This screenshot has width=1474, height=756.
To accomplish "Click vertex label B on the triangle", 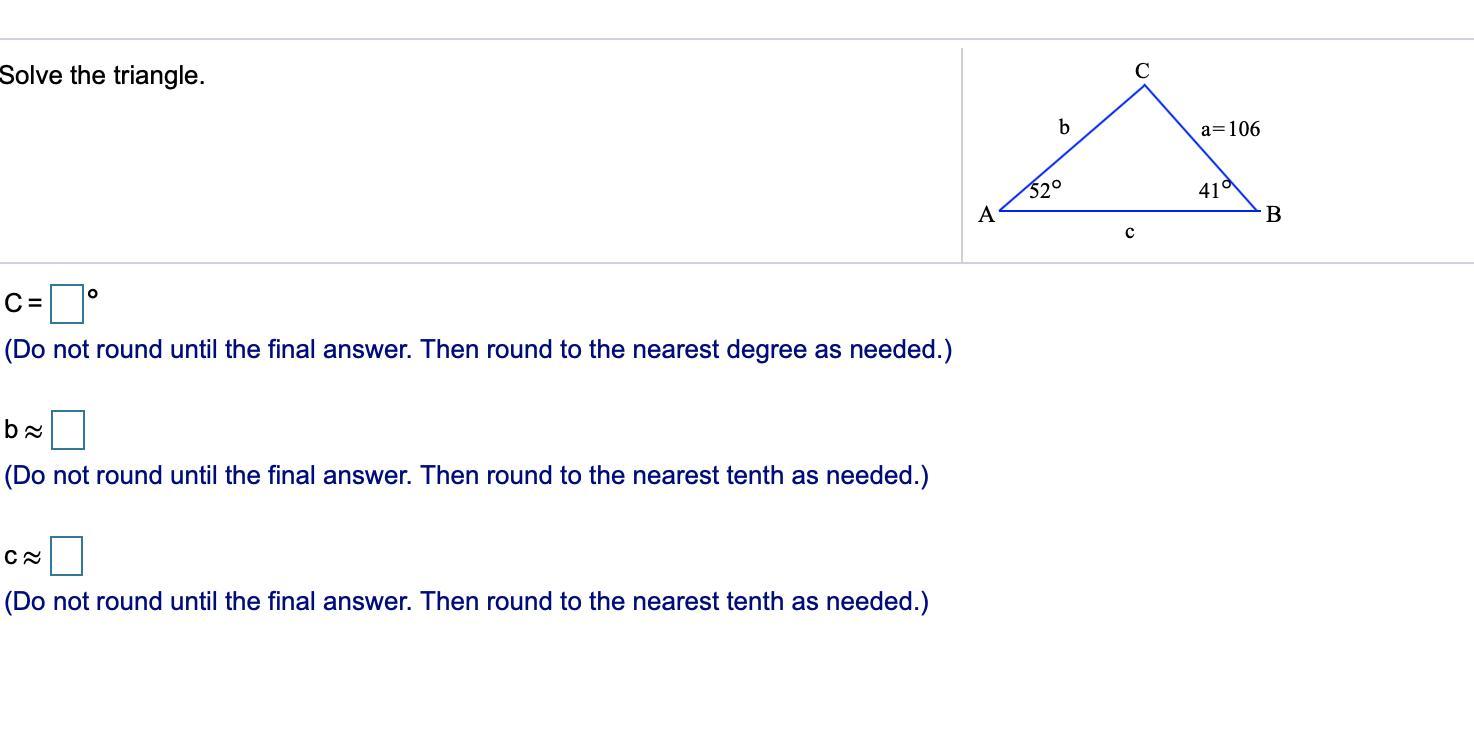I will (x=1273, y=214).
